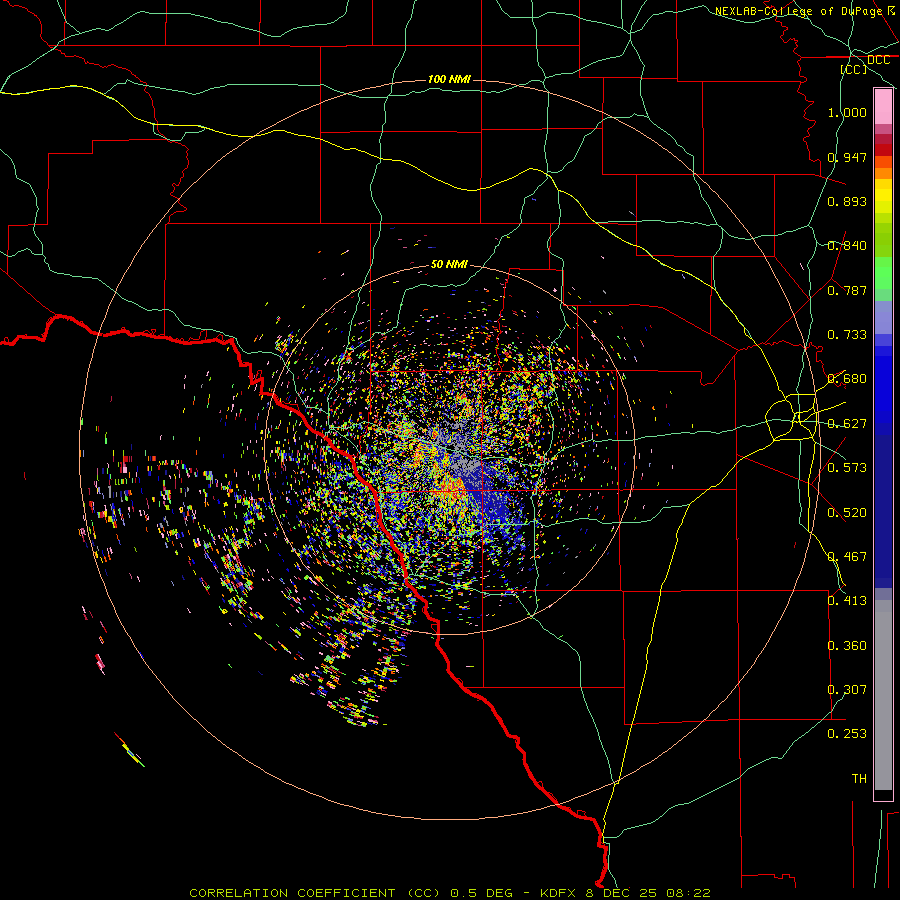Pick the pink color band on legend

point(883,107)
